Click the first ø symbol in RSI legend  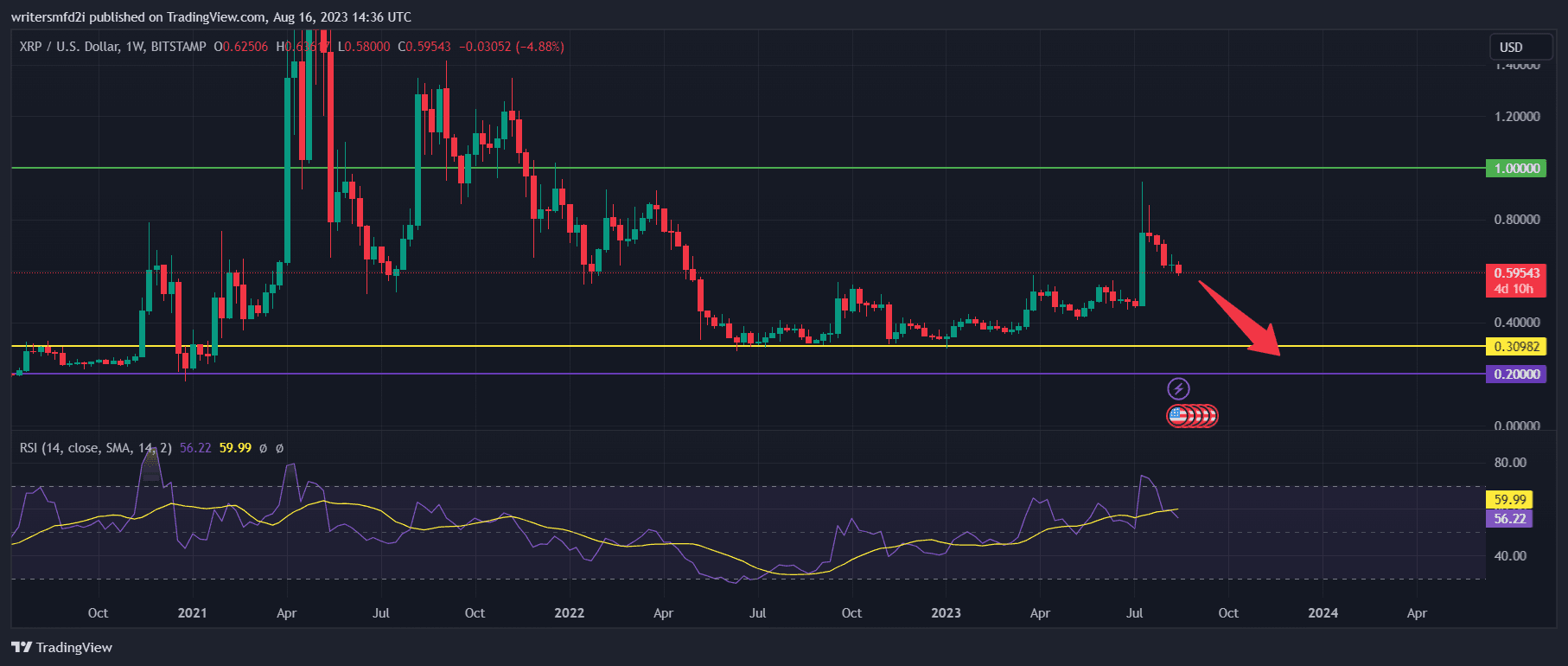pyautogui.click(x=264, y=448)
